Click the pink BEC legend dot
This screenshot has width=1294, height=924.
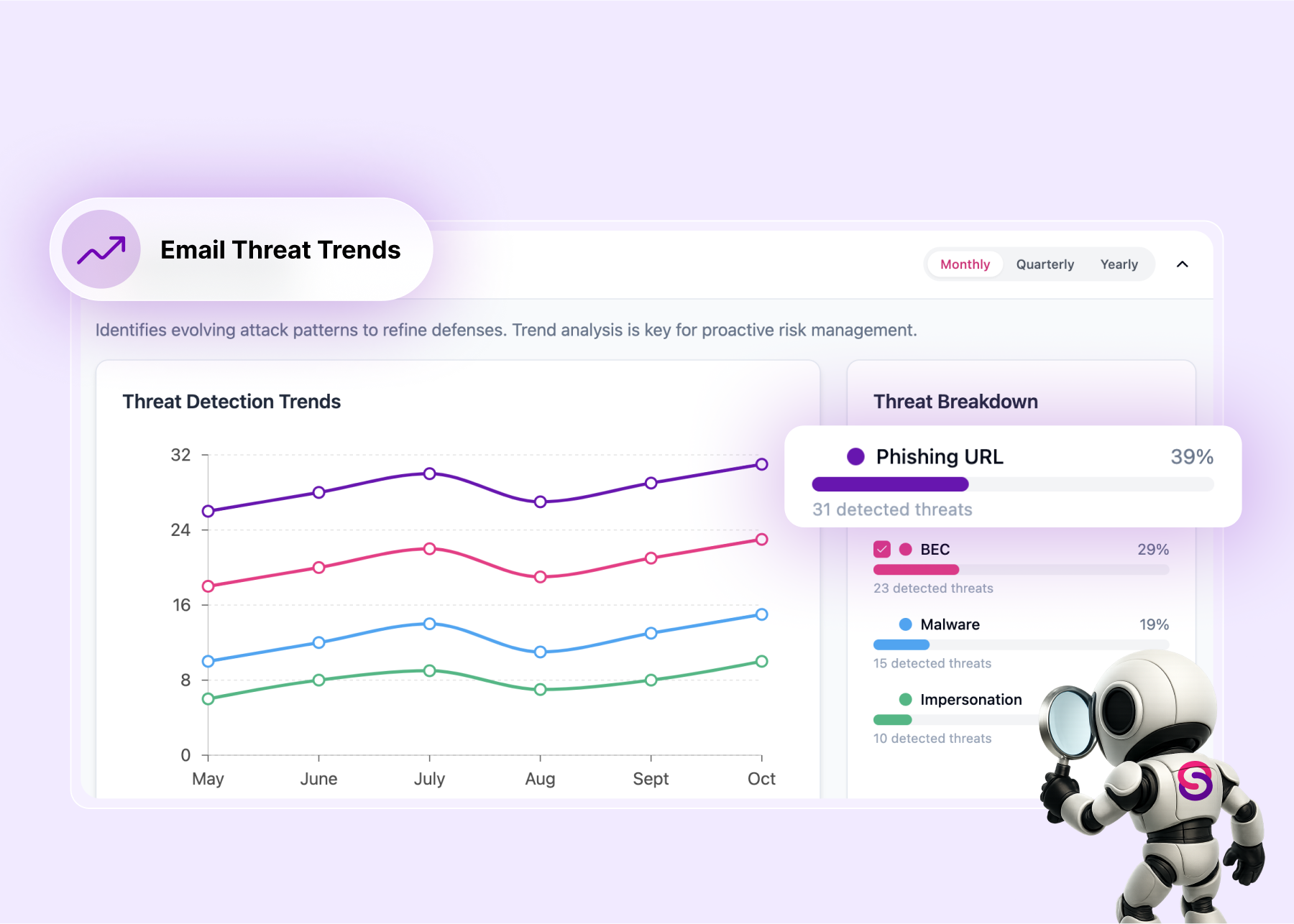(906, 550)
